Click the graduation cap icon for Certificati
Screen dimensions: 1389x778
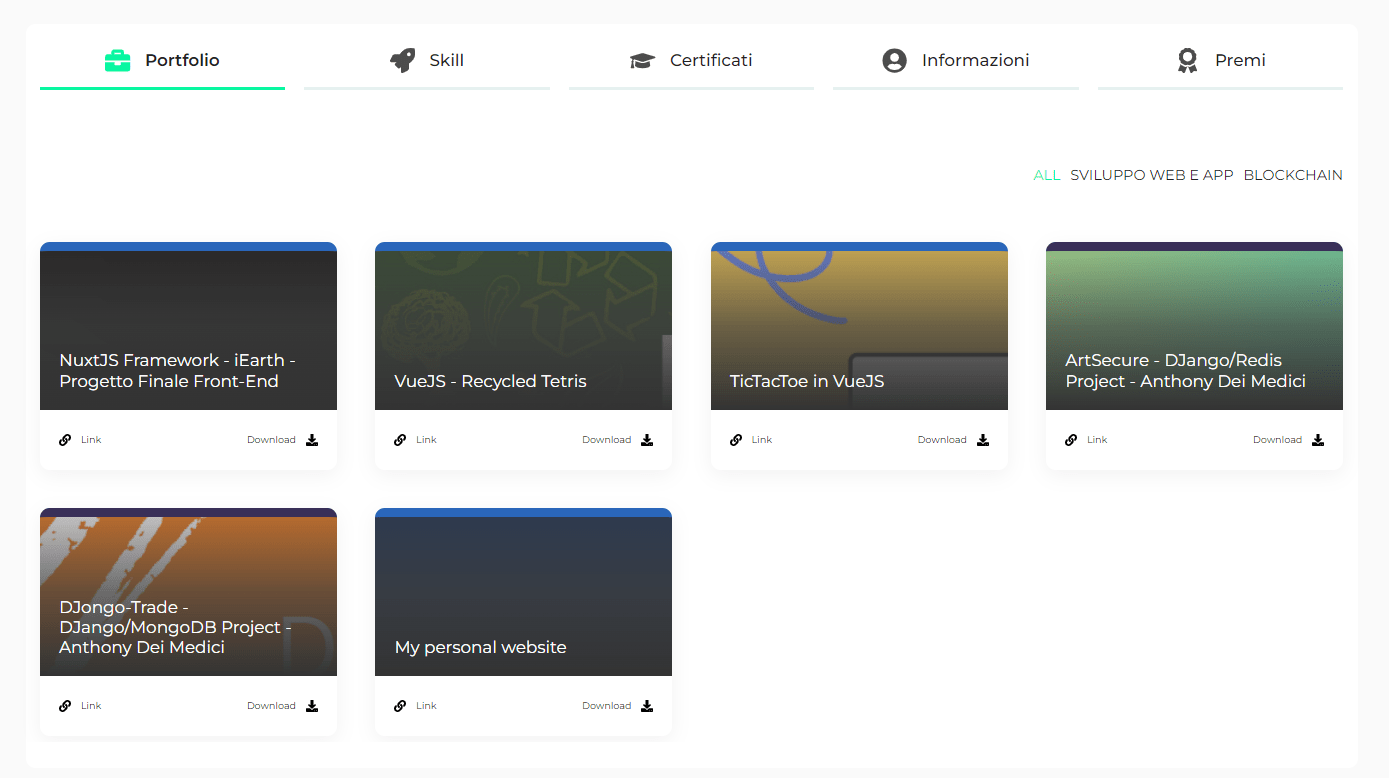tap(642, 61)
